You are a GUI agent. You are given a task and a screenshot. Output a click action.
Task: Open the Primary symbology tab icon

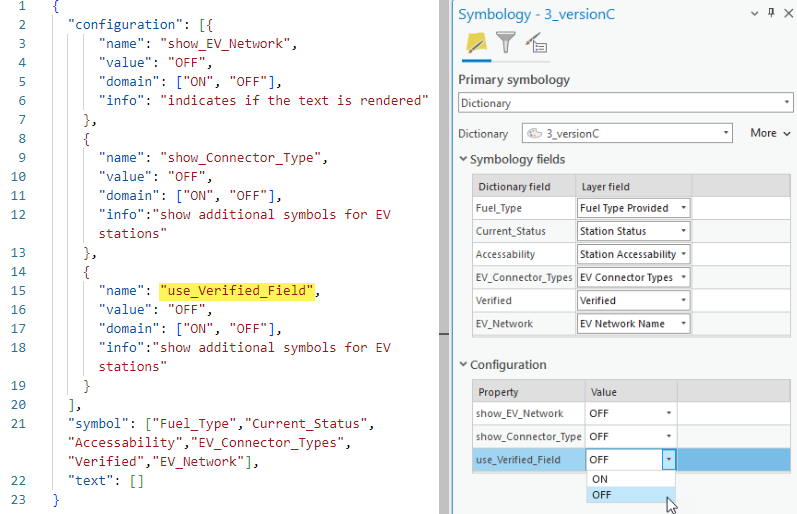point(475,43)
